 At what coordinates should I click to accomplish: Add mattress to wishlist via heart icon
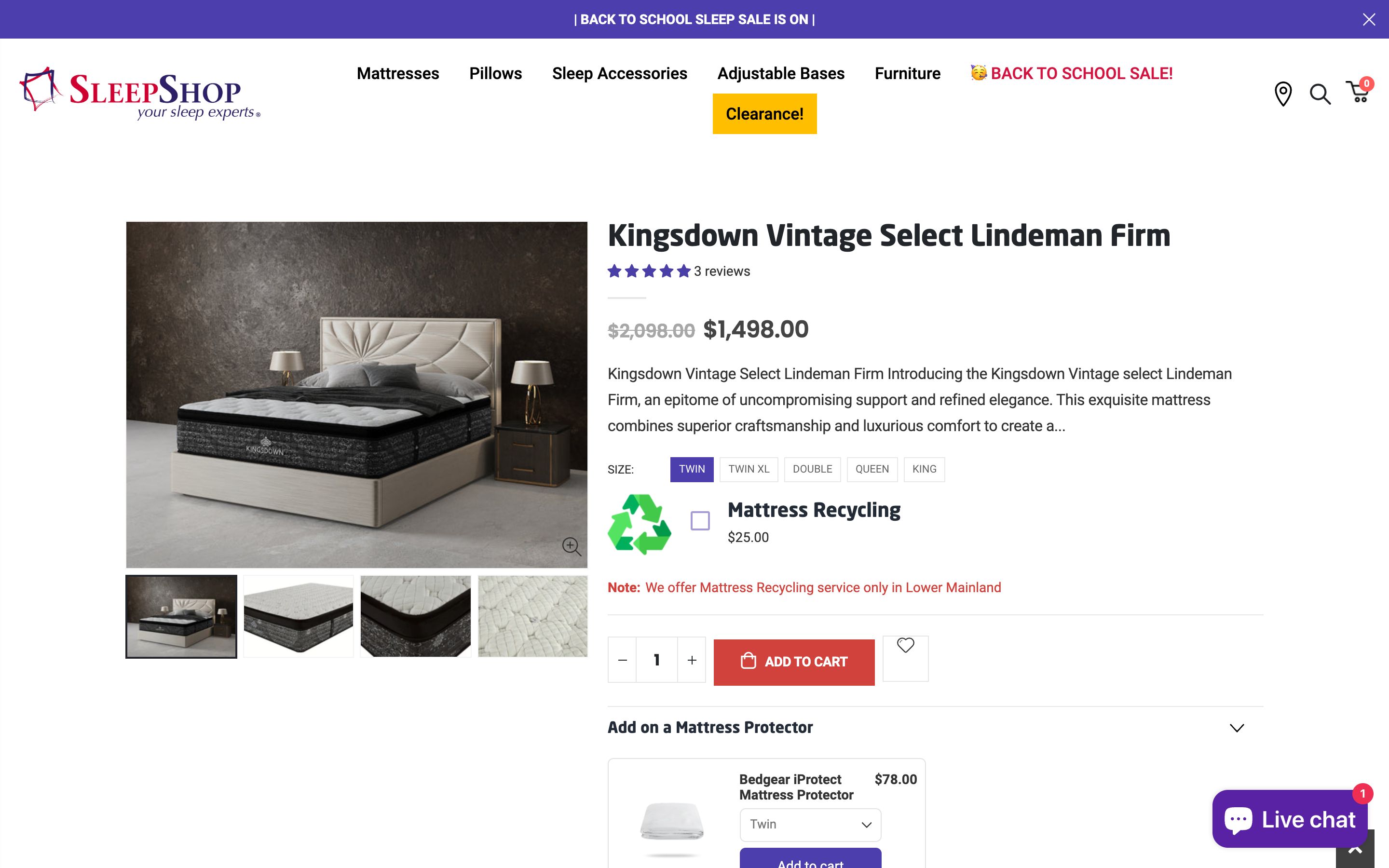click(905, 646)
